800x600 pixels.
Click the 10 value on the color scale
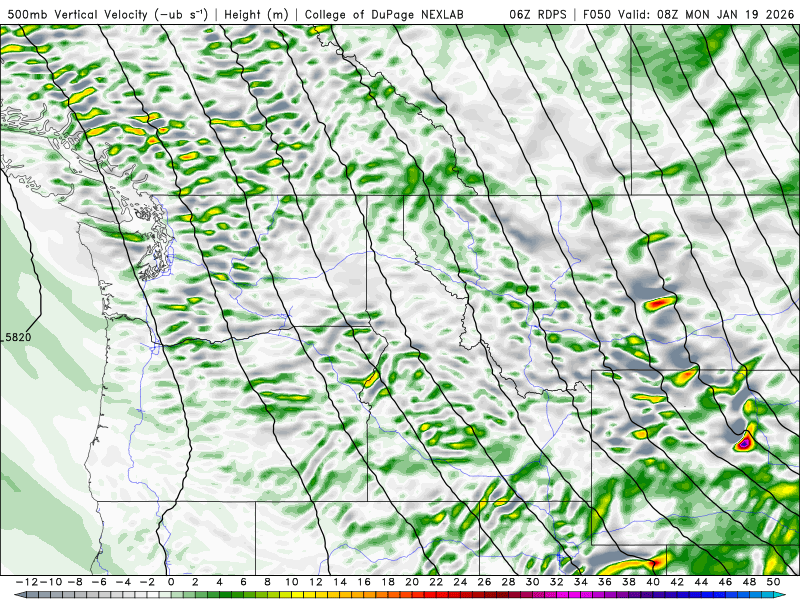click(x=291, y=582)
